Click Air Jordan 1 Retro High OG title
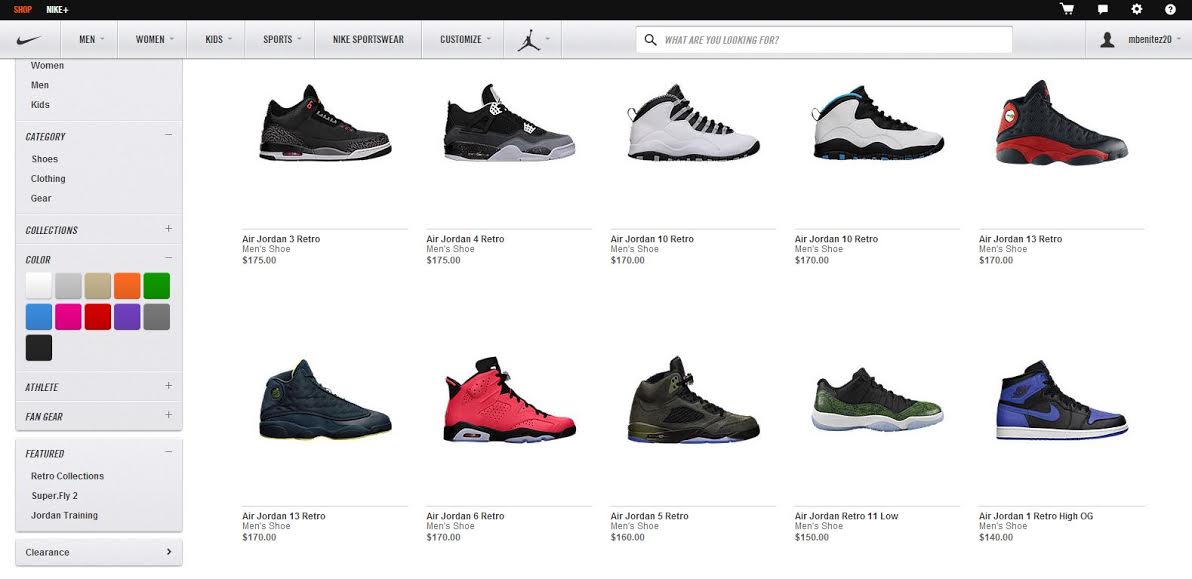1192x579 pixels. 1036,517
